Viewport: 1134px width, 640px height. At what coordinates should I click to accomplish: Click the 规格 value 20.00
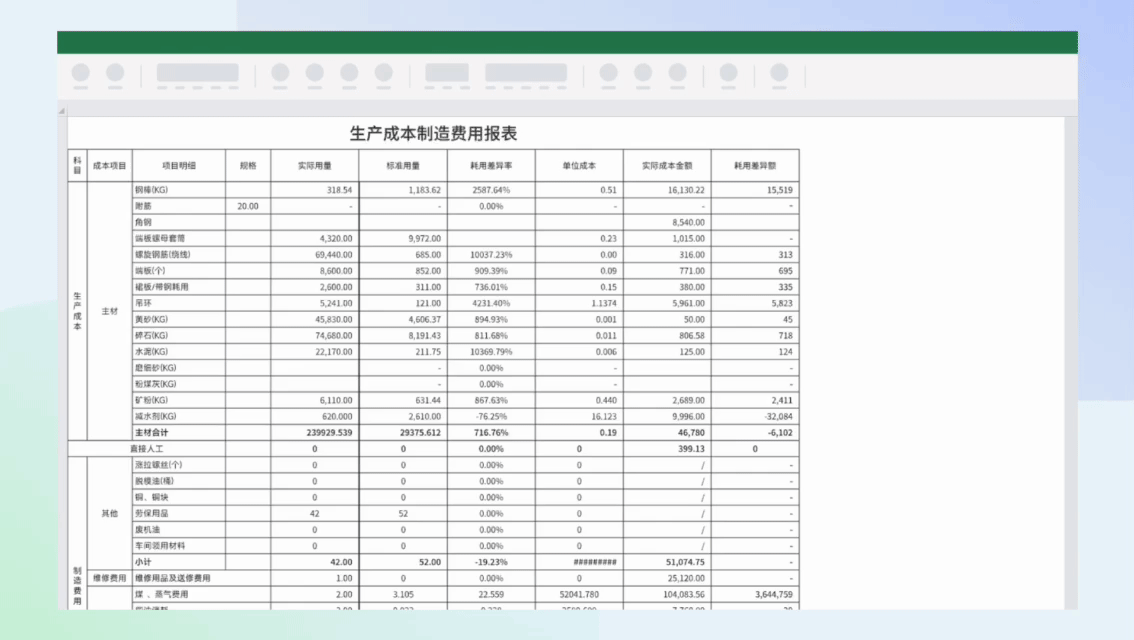[x=248, y=206]
